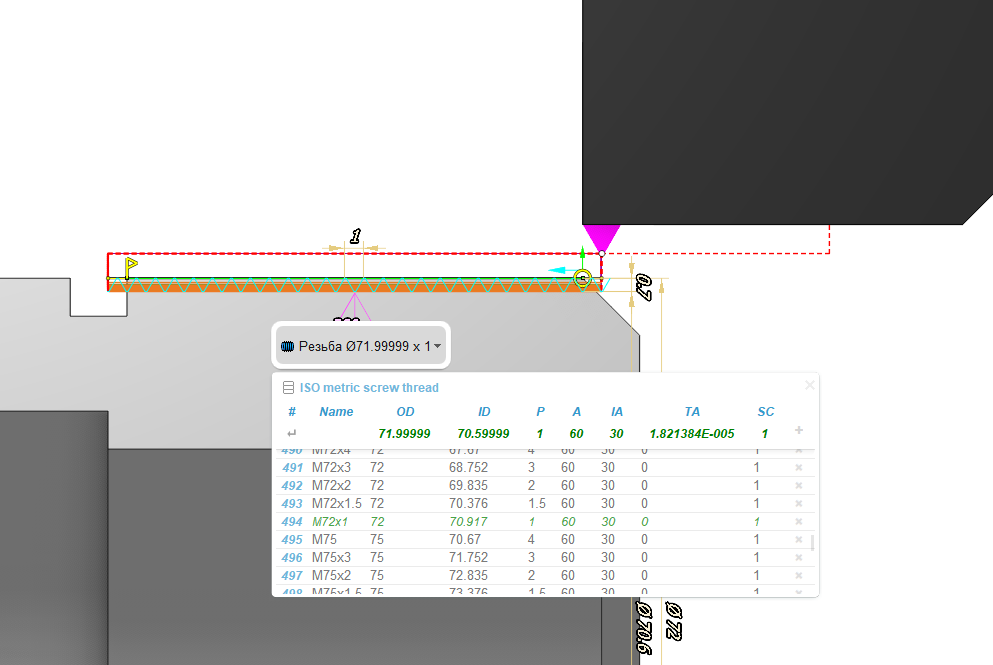
Task: Choose the M75x3 thread entry
Action: (330, 558)
